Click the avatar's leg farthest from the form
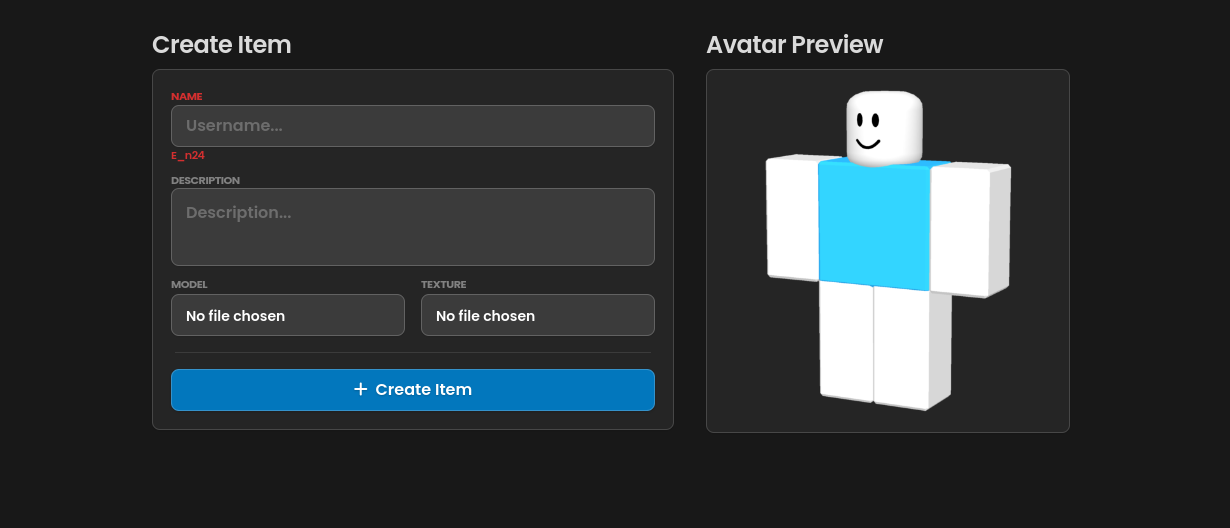 [902, 346]
